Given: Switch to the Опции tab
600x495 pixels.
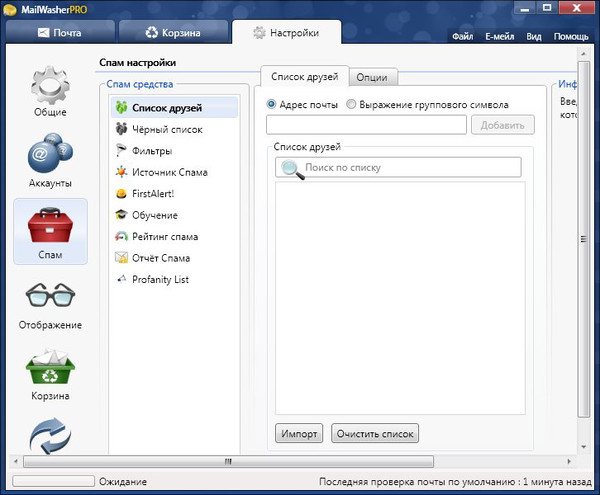Looking at the screenshot, I should tap(375, 78).
